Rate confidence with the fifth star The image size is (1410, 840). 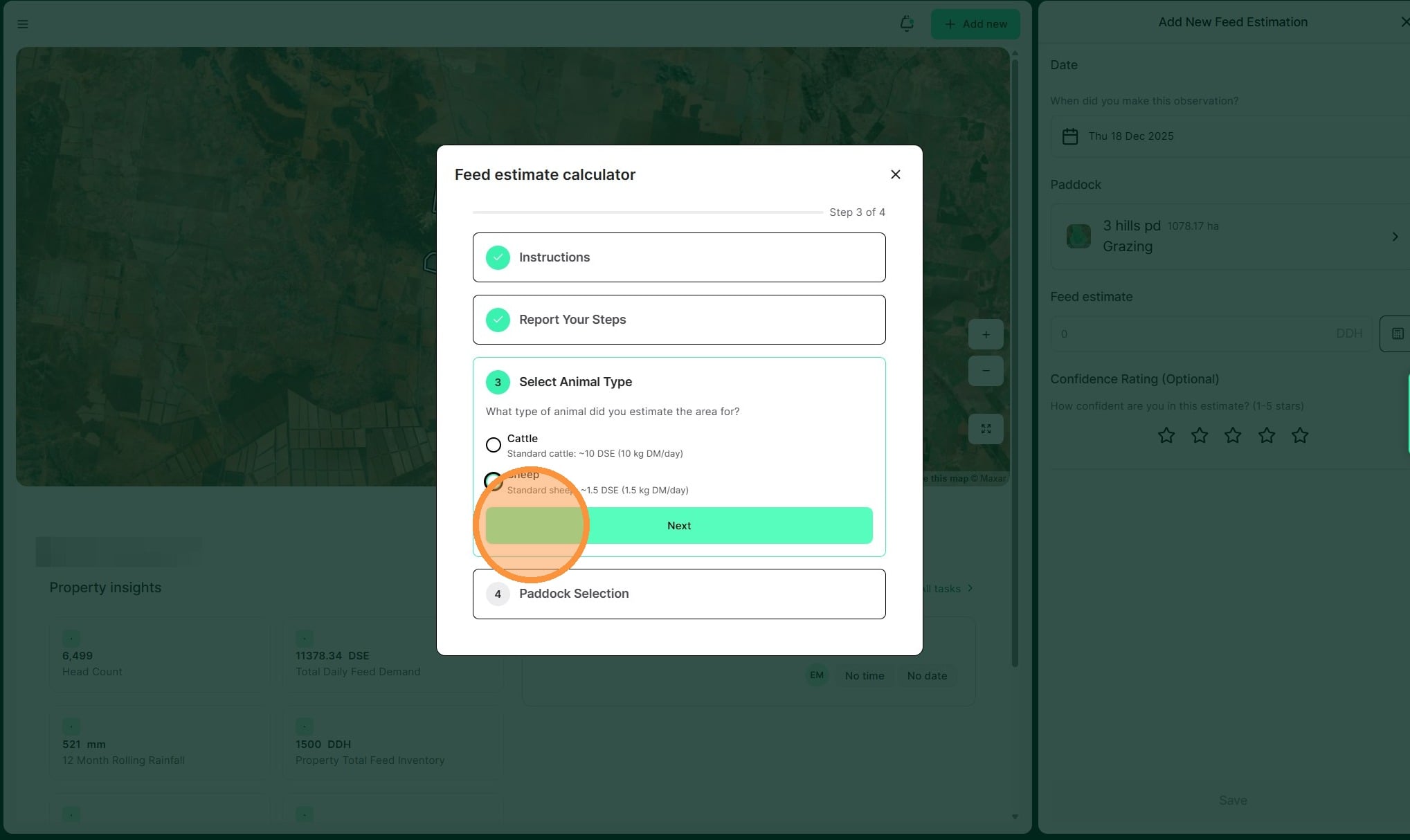(1299, 435)
